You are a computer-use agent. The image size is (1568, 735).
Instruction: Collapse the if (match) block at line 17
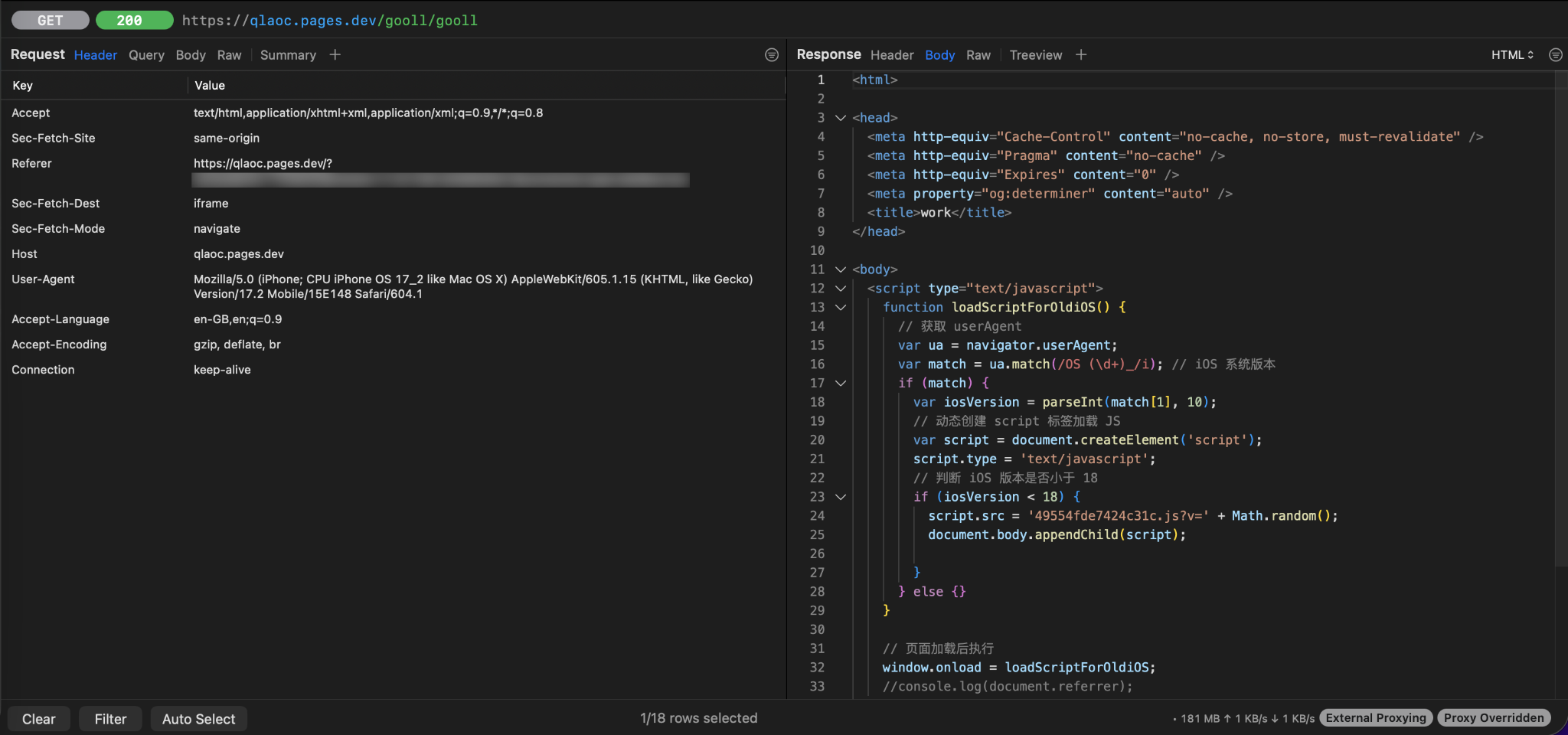pyautogui.click(x=840, y=383)
